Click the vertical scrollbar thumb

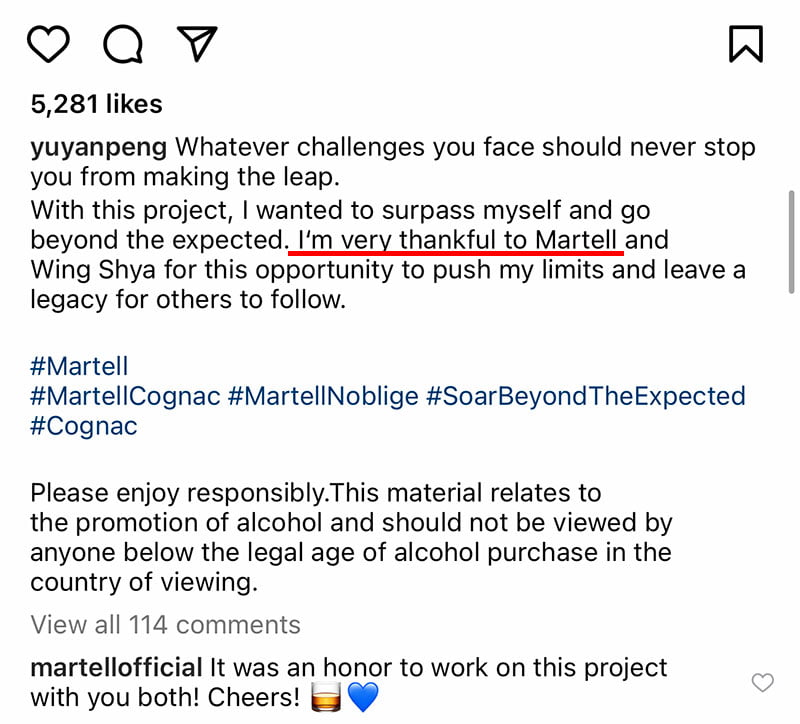pos(791,242)
